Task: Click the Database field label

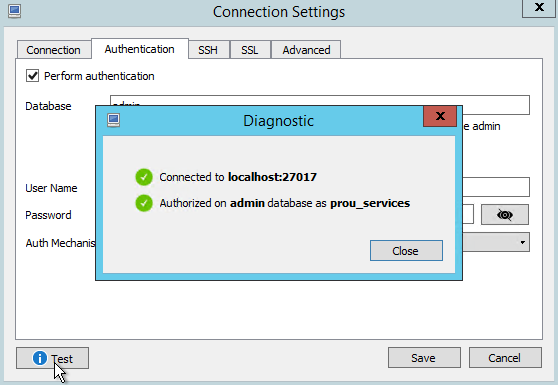Action: (48, 106)
